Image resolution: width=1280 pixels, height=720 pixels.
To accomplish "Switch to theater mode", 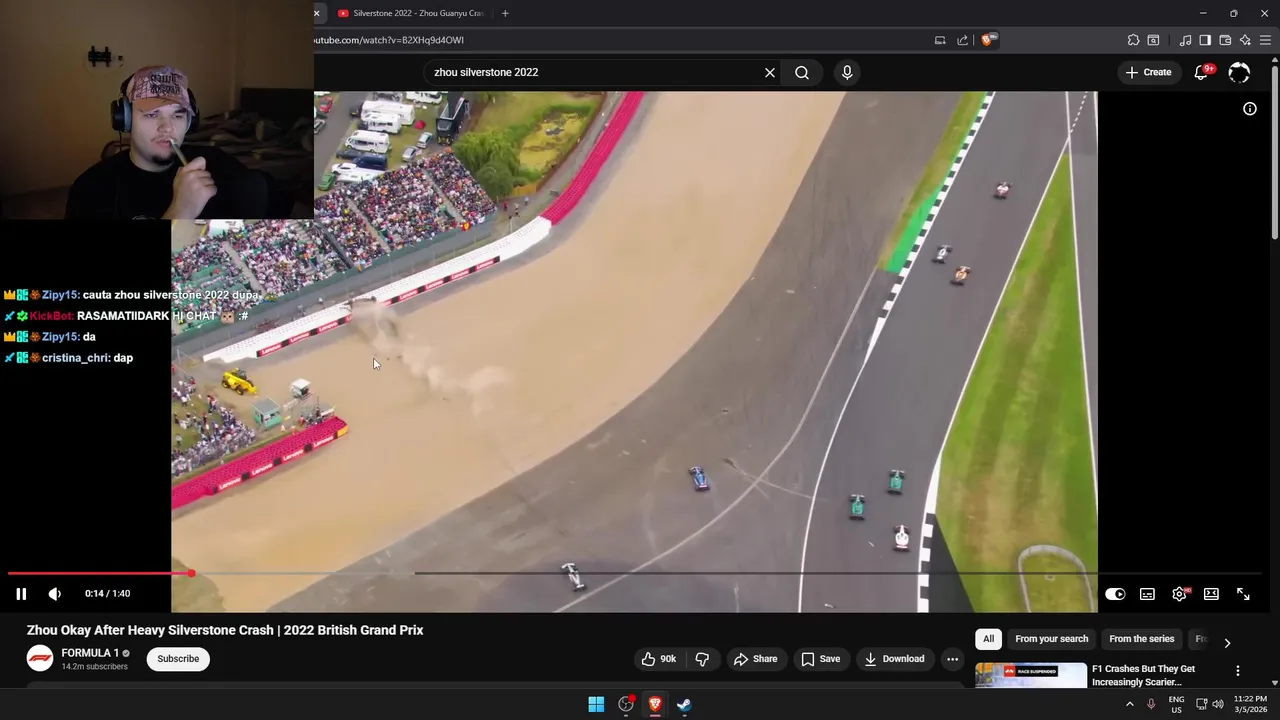I will point(1211,594).
